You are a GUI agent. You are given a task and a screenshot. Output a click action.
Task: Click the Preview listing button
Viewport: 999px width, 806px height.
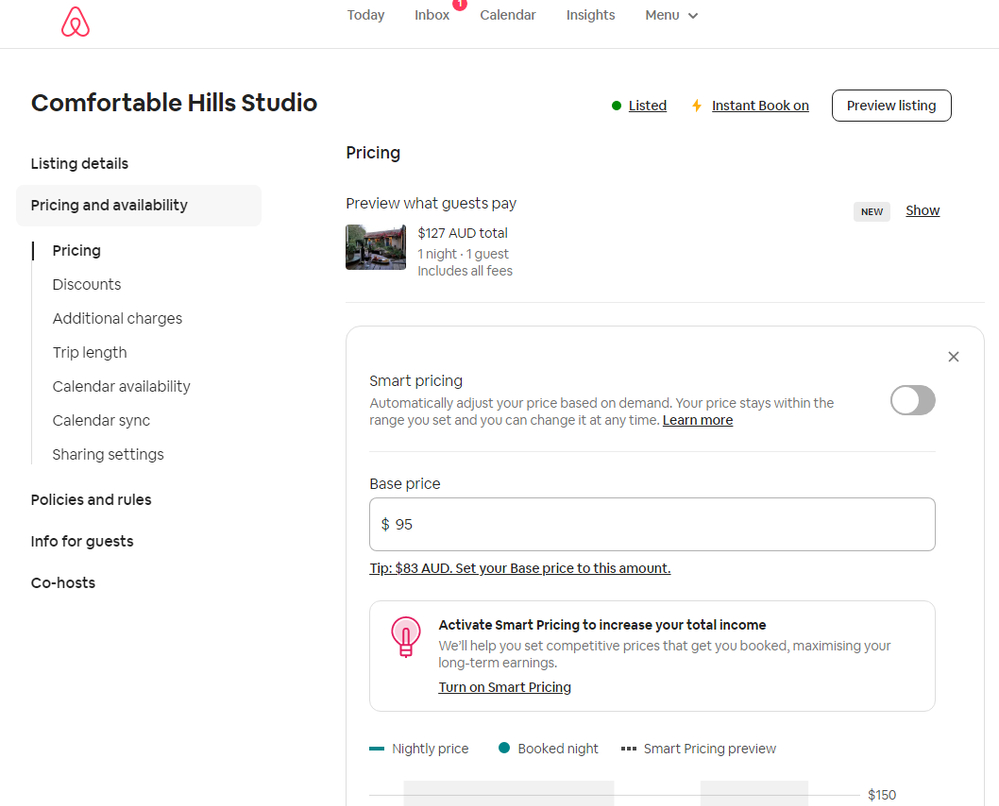(x=891, y=105)
